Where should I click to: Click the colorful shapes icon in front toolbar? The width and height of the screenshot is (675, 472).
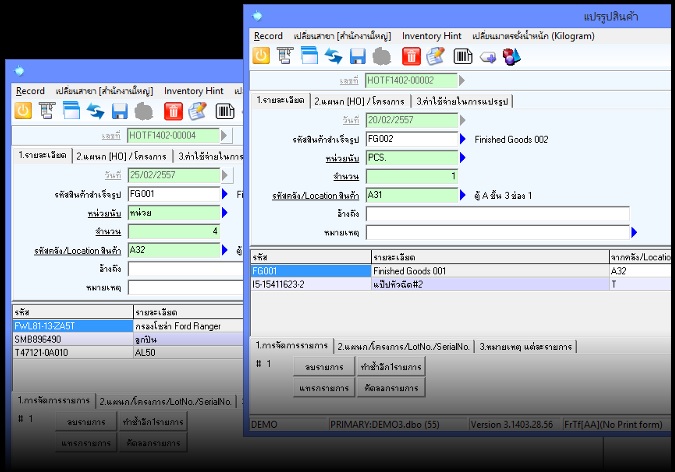coord(512,57)
